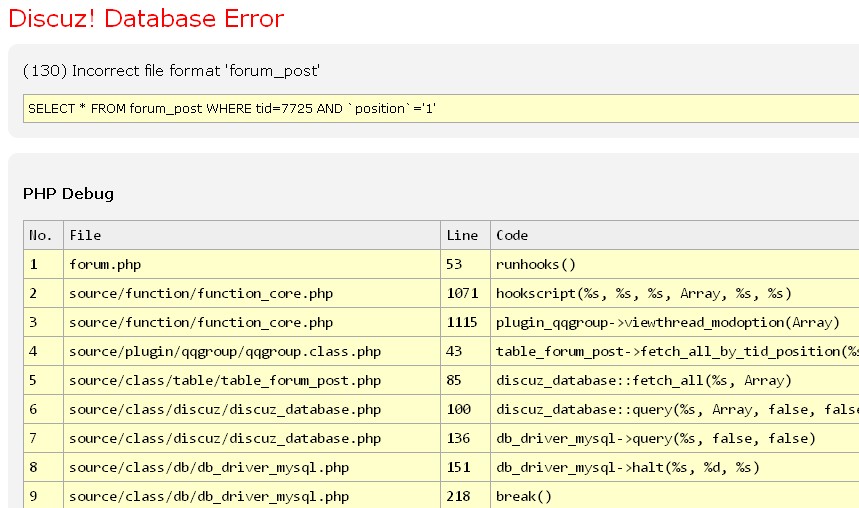The width and height of the screenshot is (859, 508).
Task: Click line number '85'
Action: [465, 380]
